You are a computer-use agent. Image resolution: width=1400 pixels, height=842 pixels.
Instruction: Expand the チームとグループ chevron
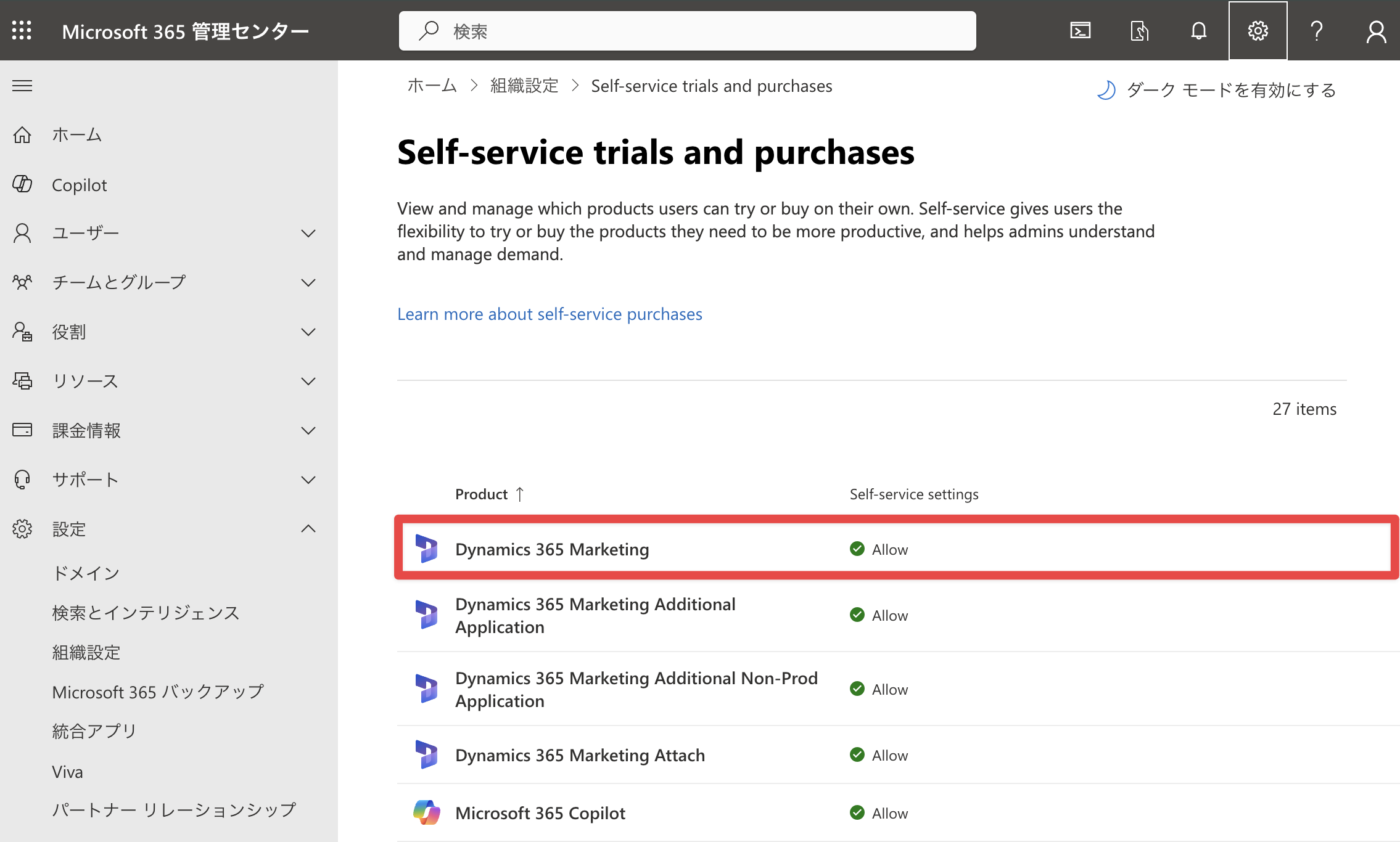coord(308,282)
